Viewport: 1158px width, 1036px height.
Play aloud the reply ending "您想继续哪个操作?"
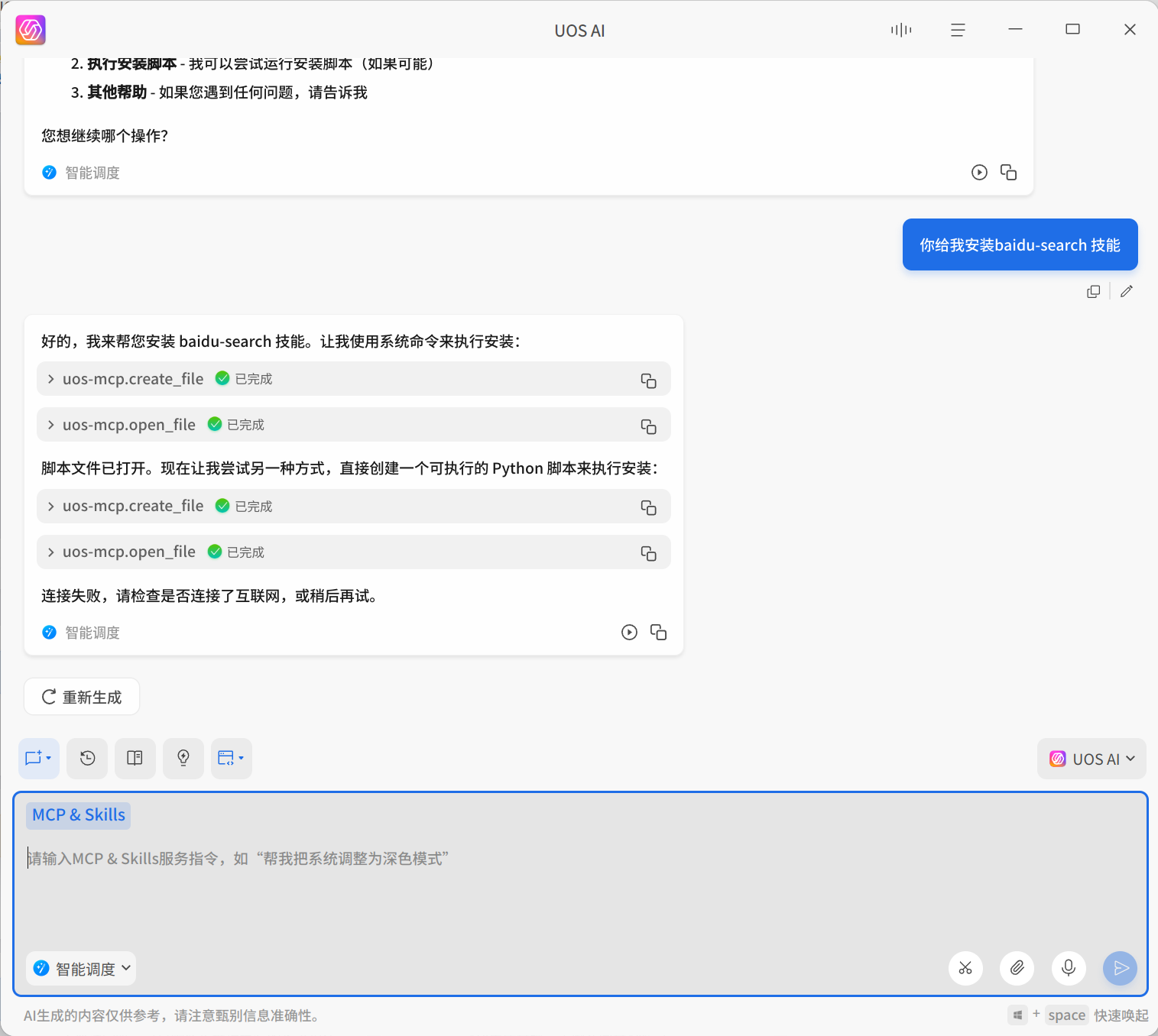[979, 172]
